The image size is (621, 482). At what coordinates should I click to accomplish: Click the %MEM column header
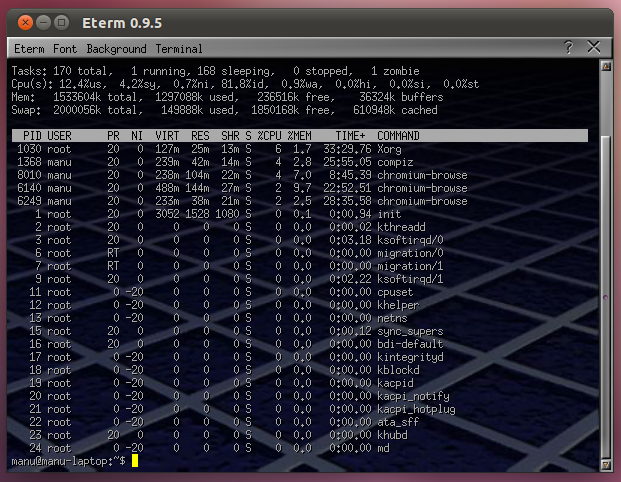click(x=299, y=136)
